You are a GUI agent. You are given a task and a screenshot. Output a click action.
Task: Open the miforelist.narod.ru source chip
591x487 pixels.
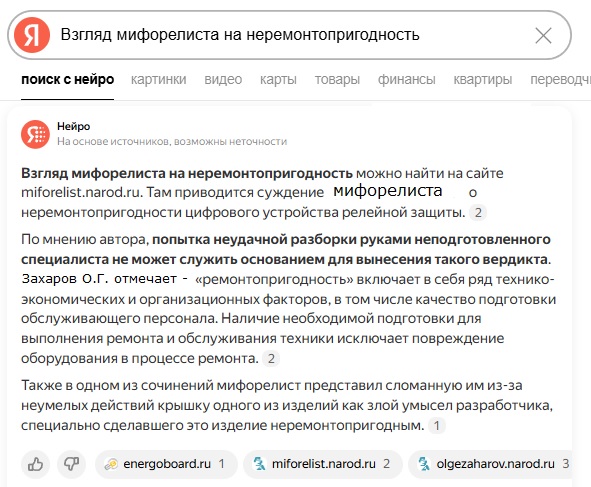pyautogui.click(x=323, y=464)
